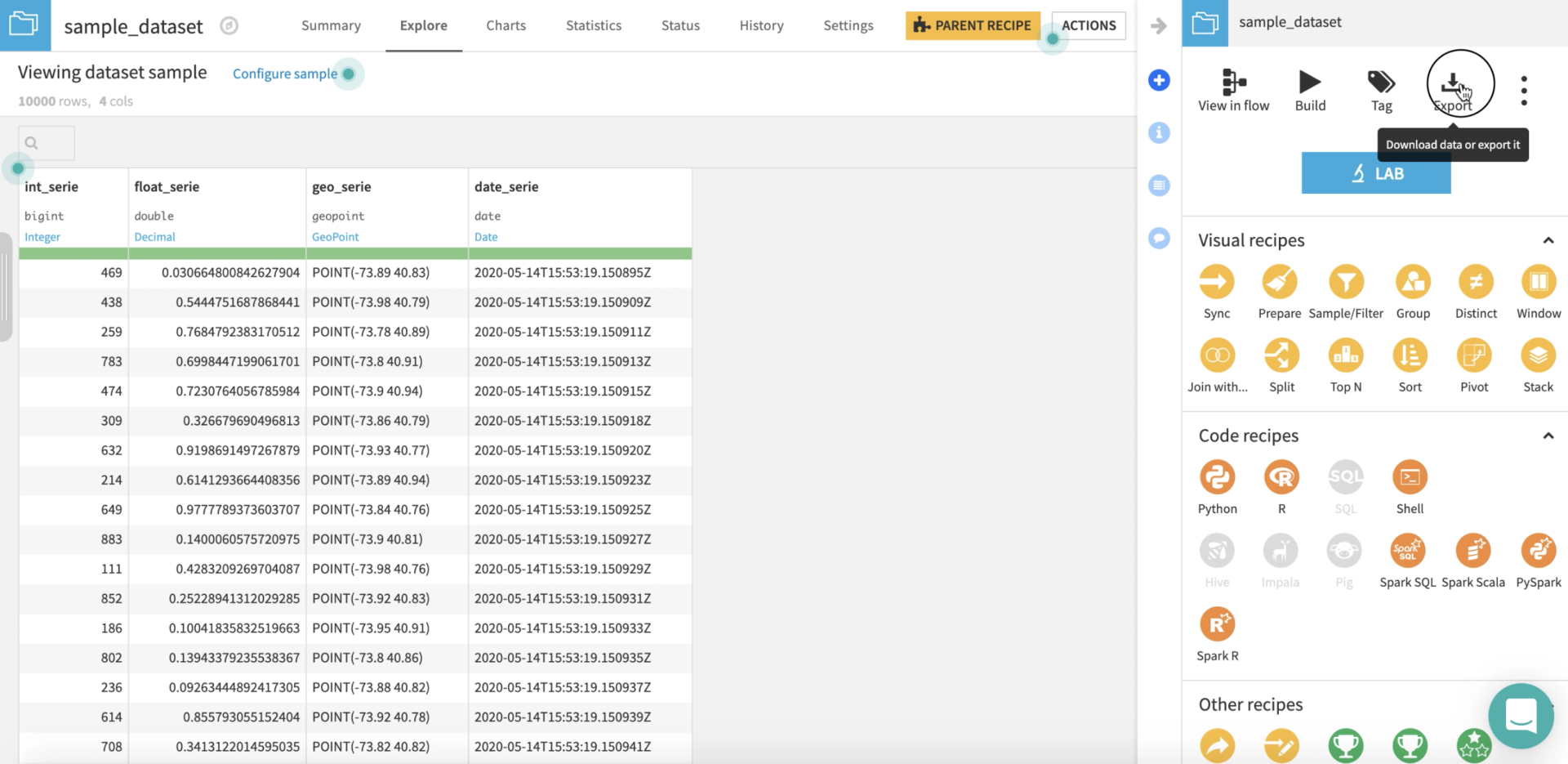Choose the Spark SQL recipe icon

[x=1407, y=552]
